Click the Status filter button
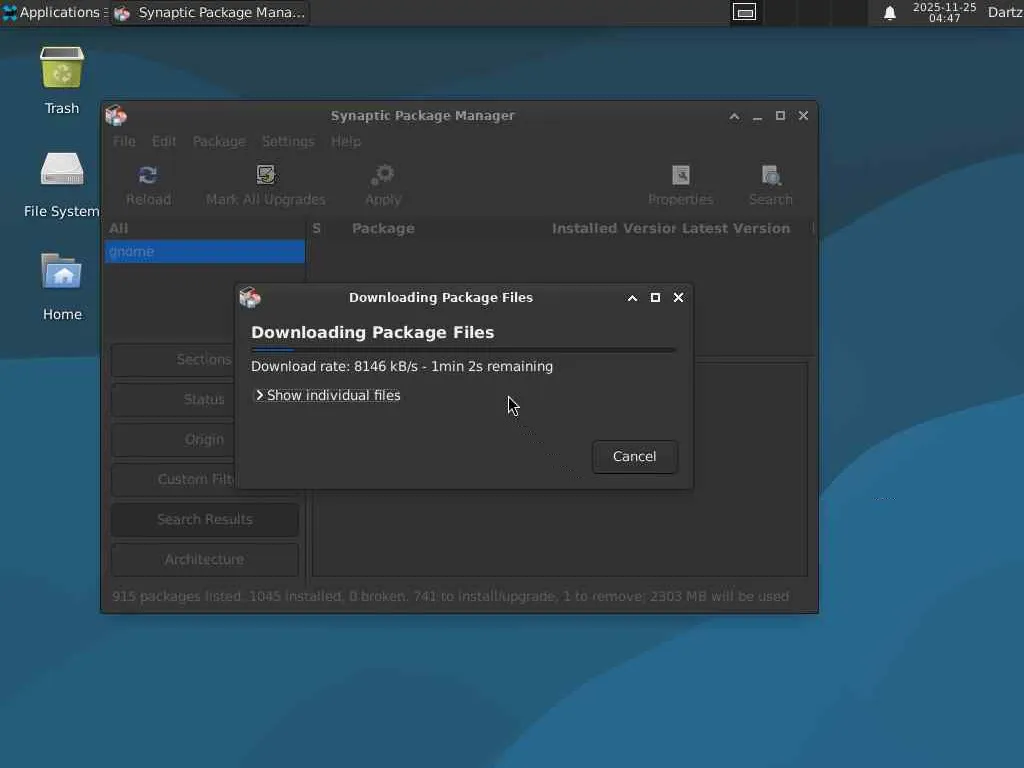 coord(173,399)
